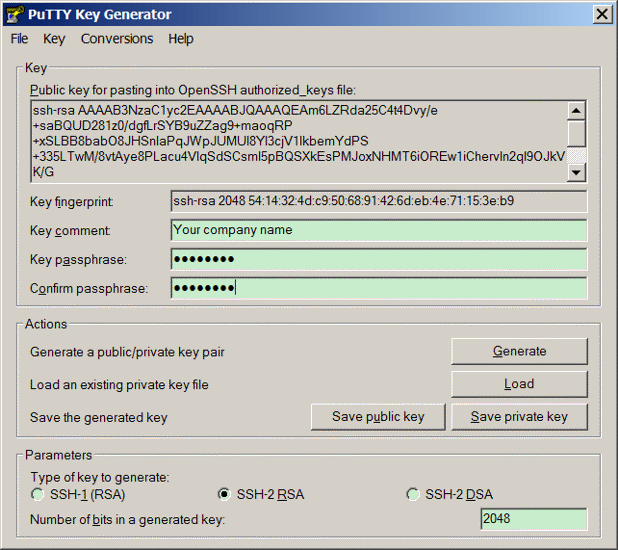Open the File menu

(x=19, y=39)
